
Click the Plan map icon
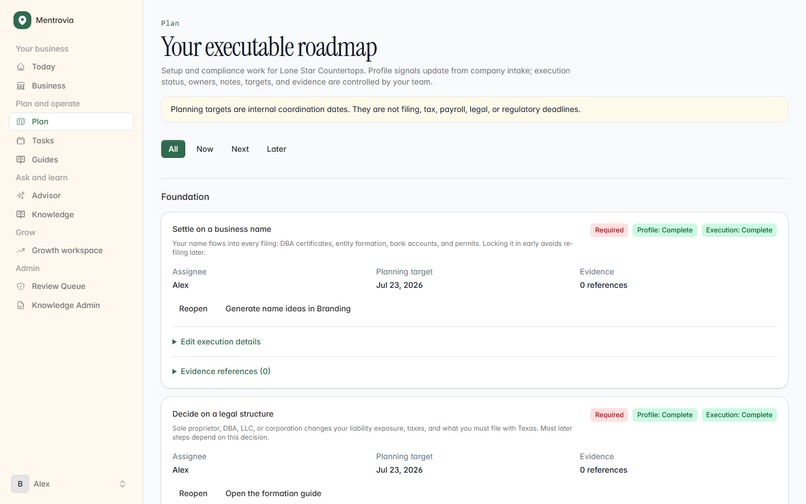click(21, 122)
